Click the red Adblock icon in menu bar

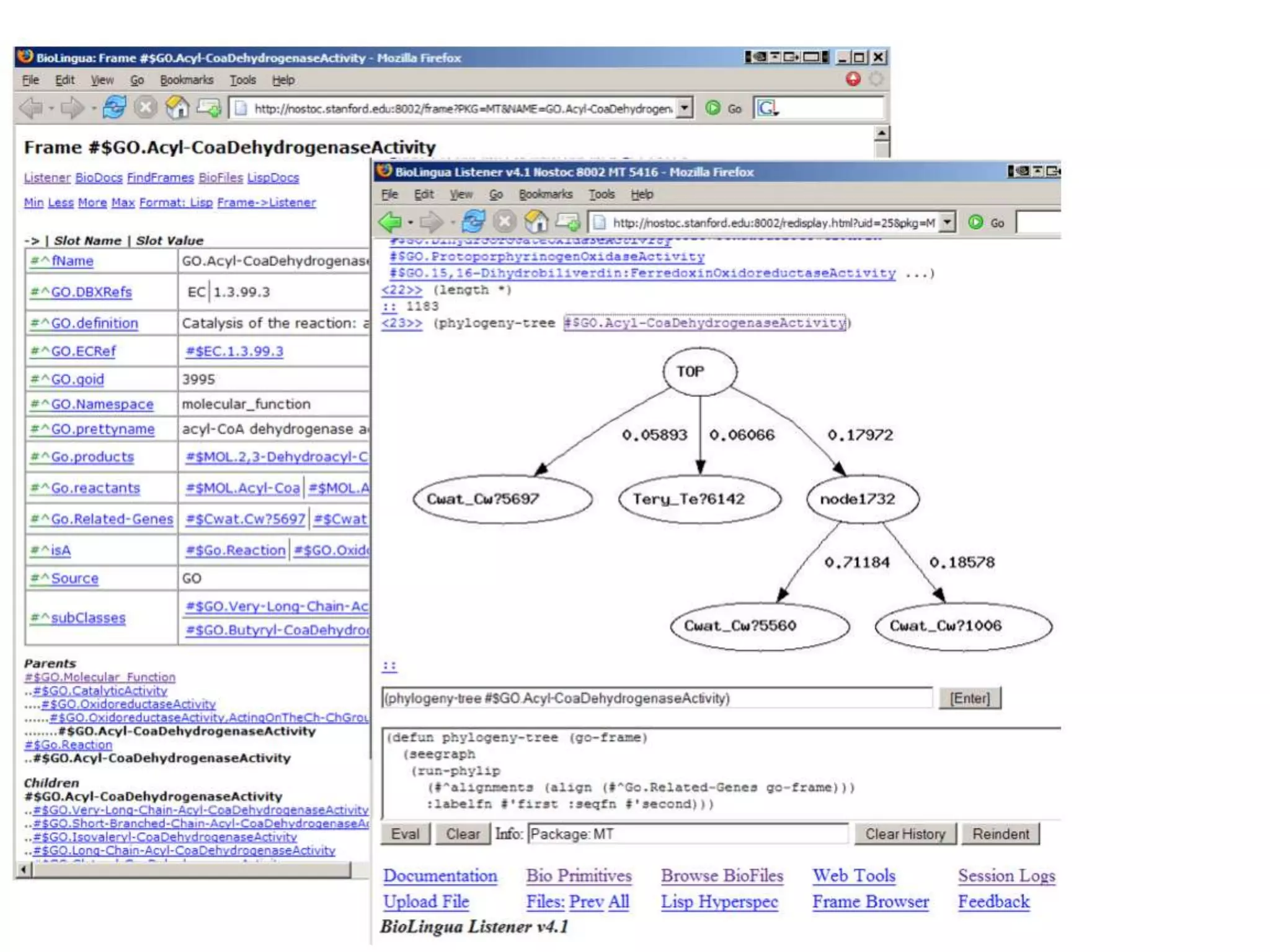(x=853, y=79)
